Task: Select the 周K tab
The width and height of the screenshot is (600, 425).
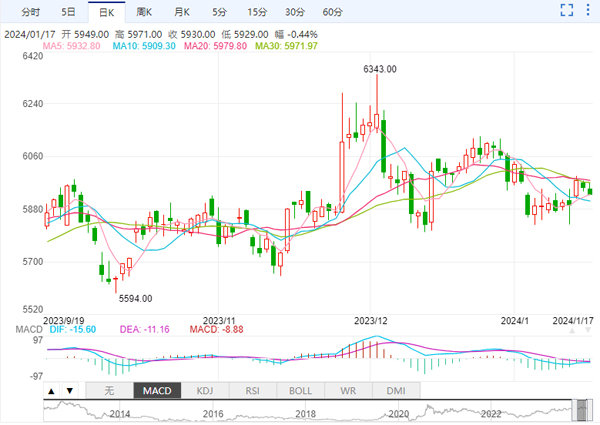Action: [x=144, y=12]
